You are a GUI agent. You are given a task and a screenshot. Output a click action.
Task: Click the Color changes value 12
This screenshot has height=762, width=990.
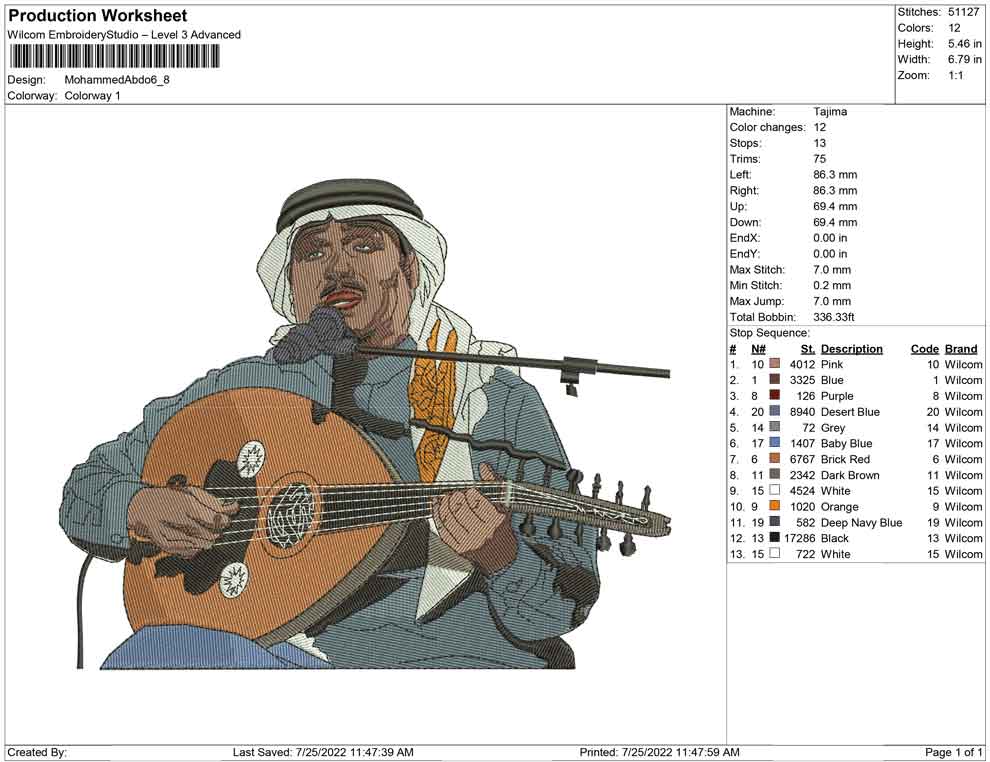click(x=820, y=127)
